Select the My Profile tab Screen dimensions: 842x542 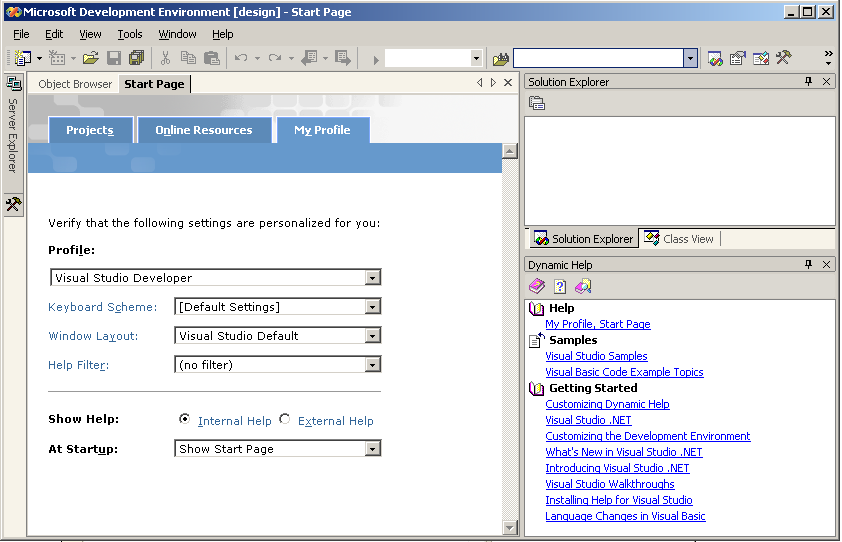322,130
